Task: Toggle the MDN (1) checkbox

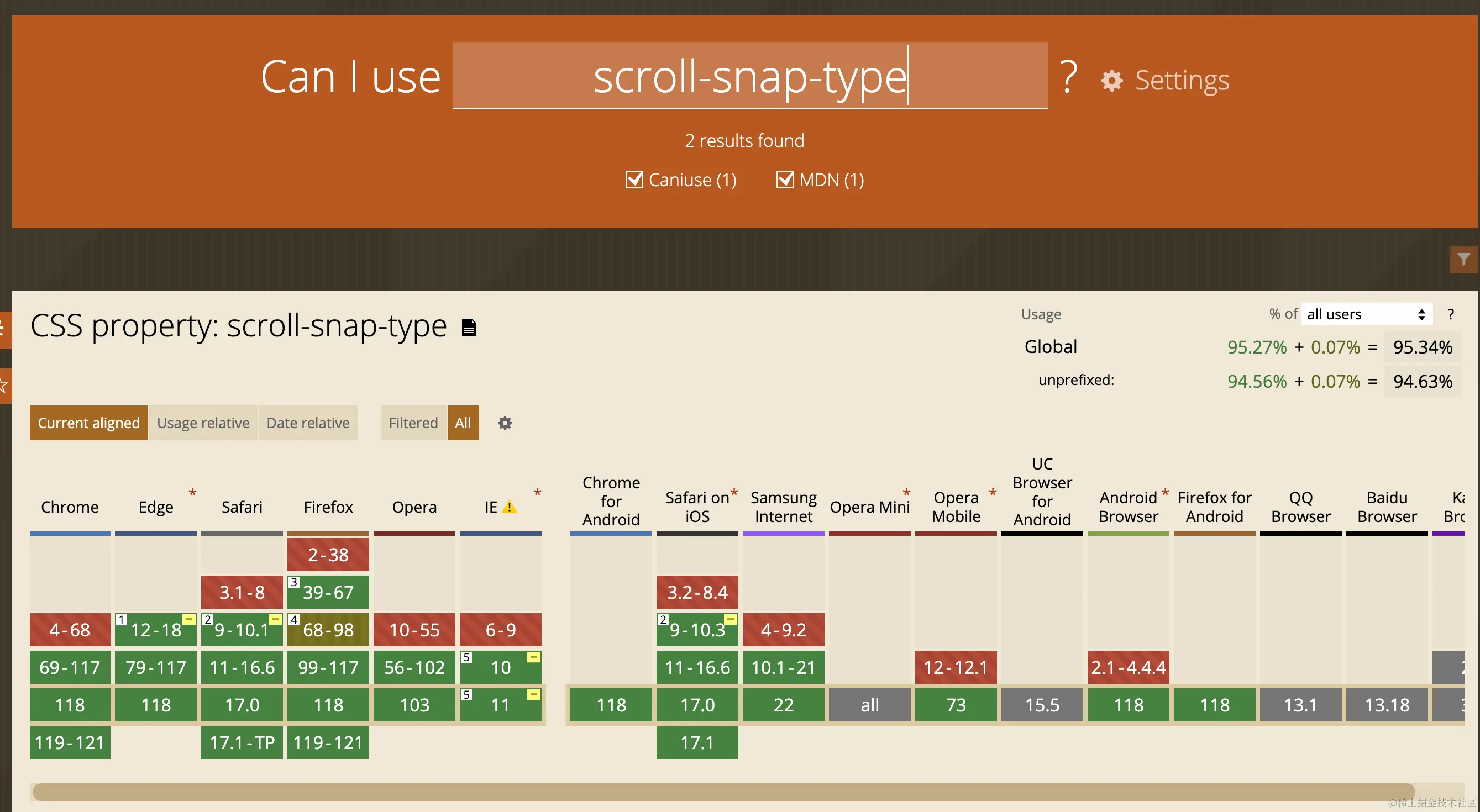Action: pos(785,180)
